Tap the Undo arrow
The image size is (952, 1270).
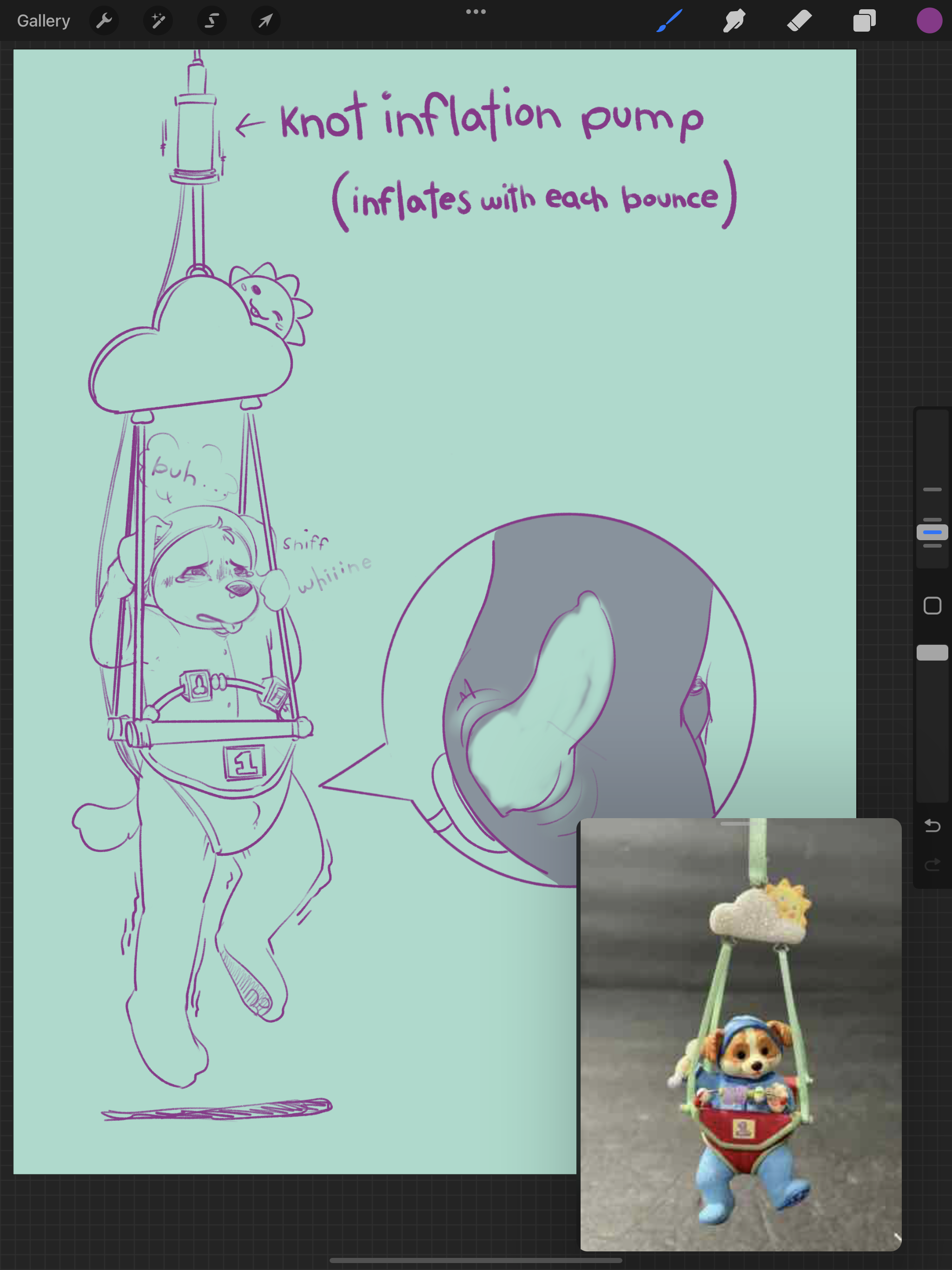click(x=932, y=826)
